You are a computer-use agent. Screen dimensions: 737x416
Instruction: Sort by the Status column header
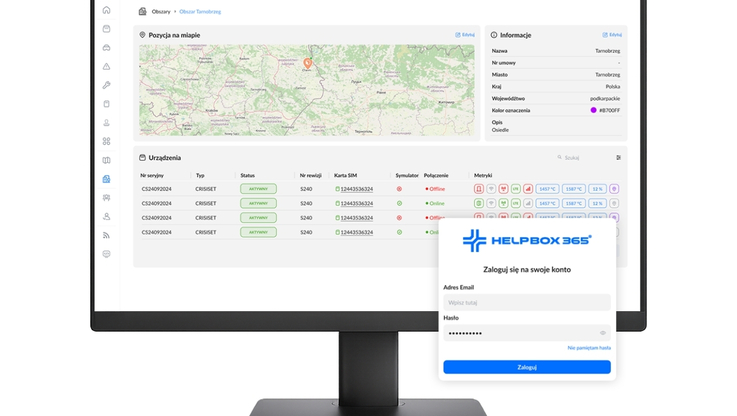click(247, 175)
